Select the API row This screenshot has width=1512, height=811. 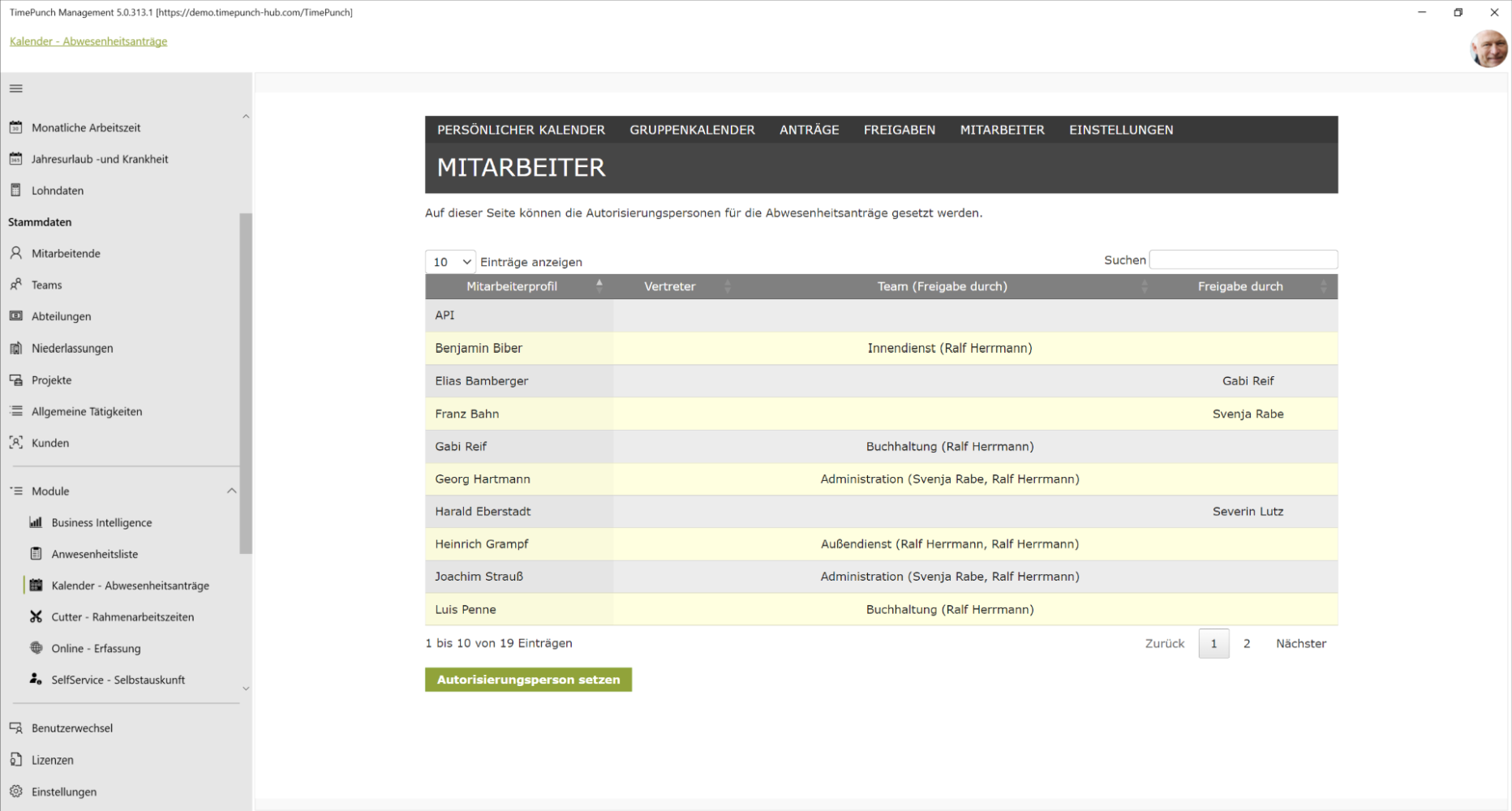pos(882,315)
